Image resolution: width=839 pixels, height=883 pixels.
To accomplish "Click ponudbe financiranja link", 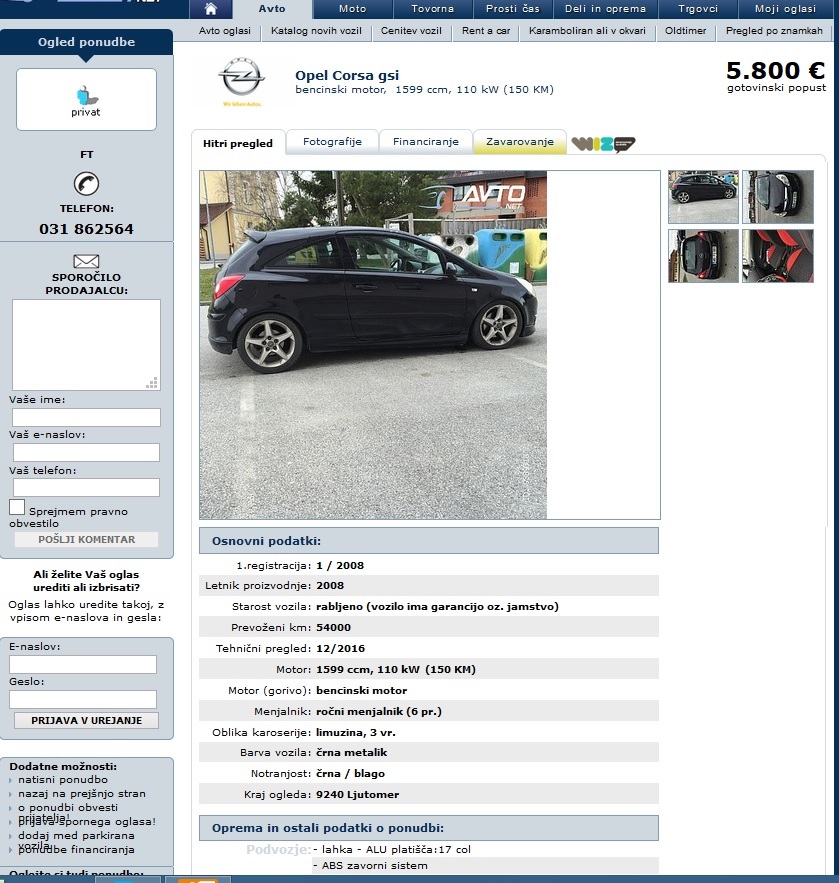I will (x=76, y=849).
